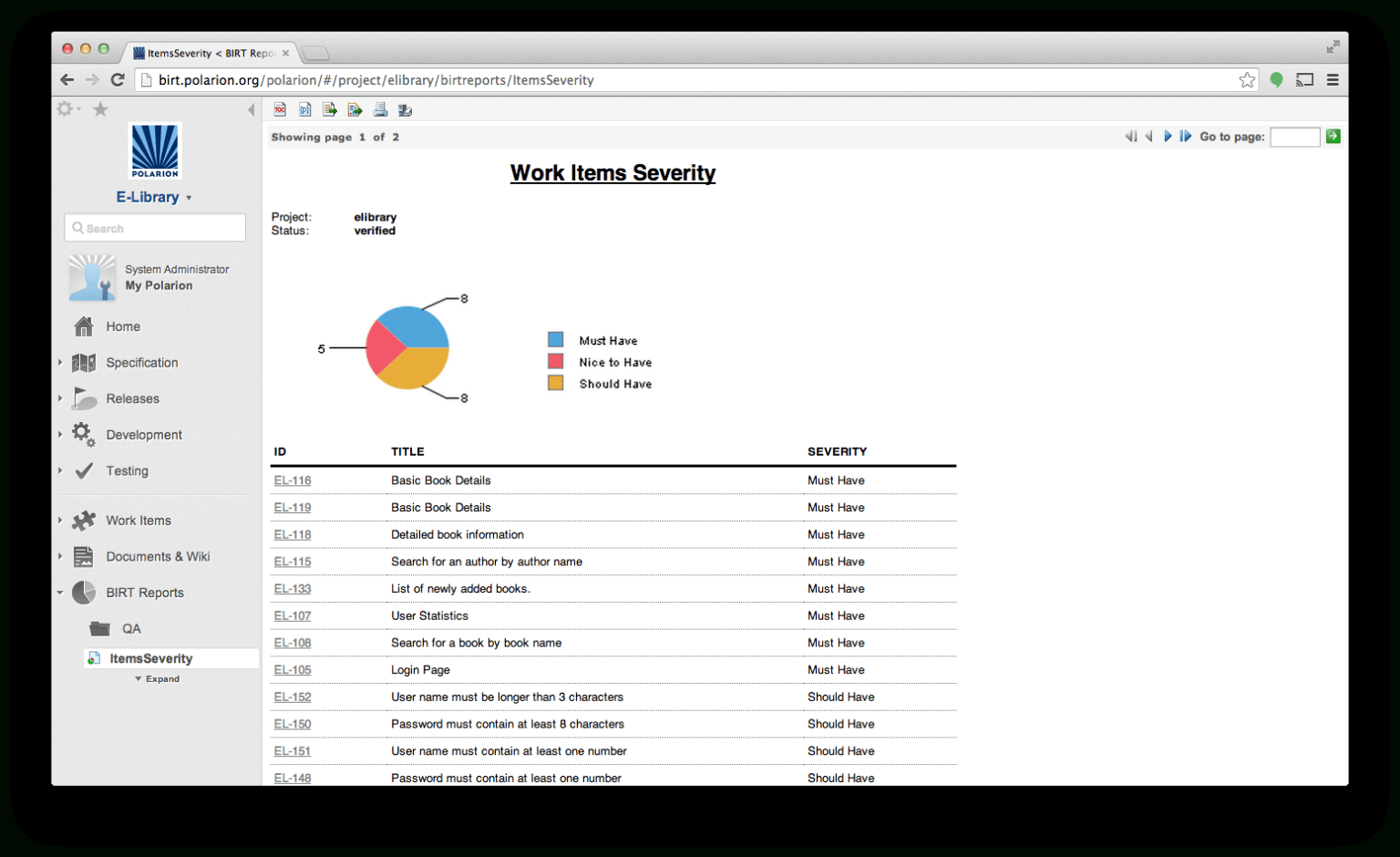Viewport: 1400px width, 857px height.
Task: Go to next page of the report
Action: tap(1168, 136)
